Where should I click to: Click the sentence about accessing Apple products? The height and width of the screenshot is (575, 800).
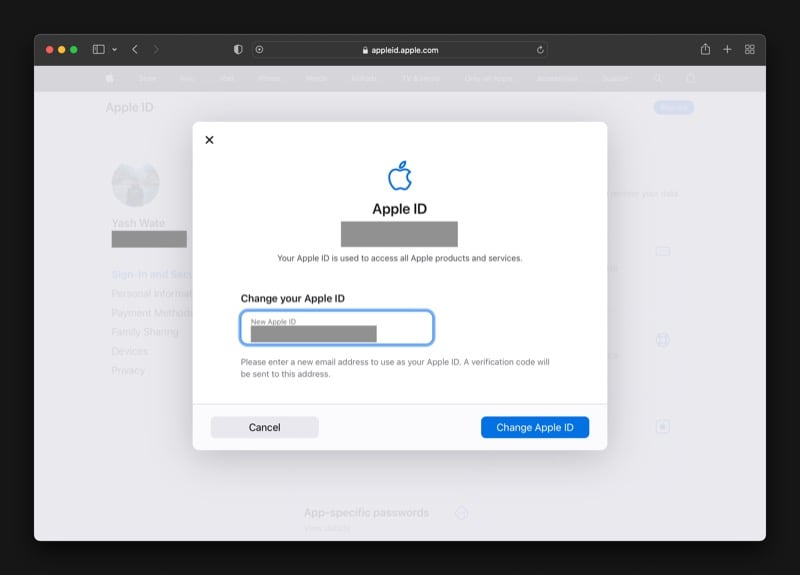click(399, 258)
